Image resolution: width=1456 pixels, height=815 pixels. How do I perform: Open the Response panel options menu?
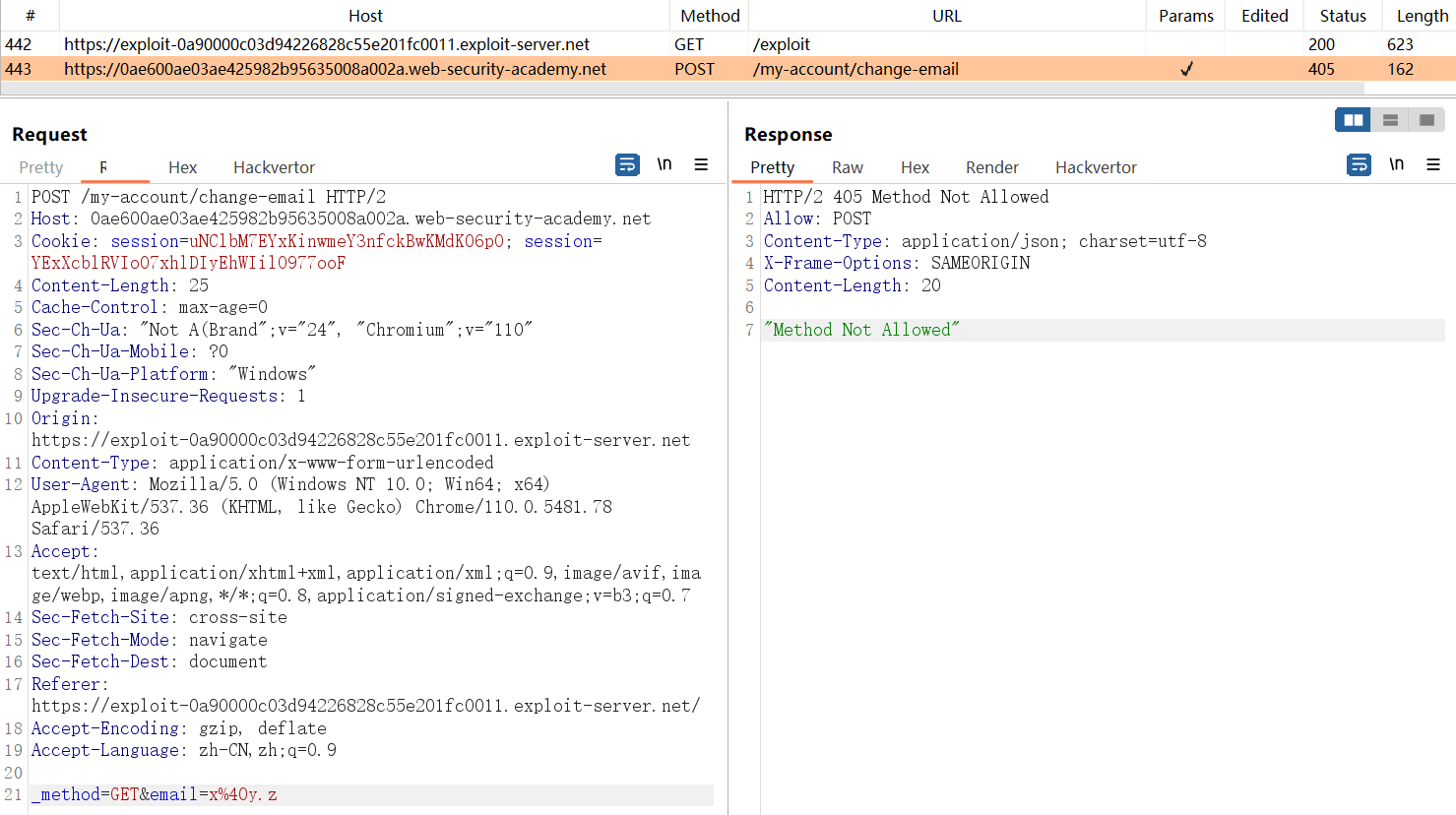(1433, 165)
